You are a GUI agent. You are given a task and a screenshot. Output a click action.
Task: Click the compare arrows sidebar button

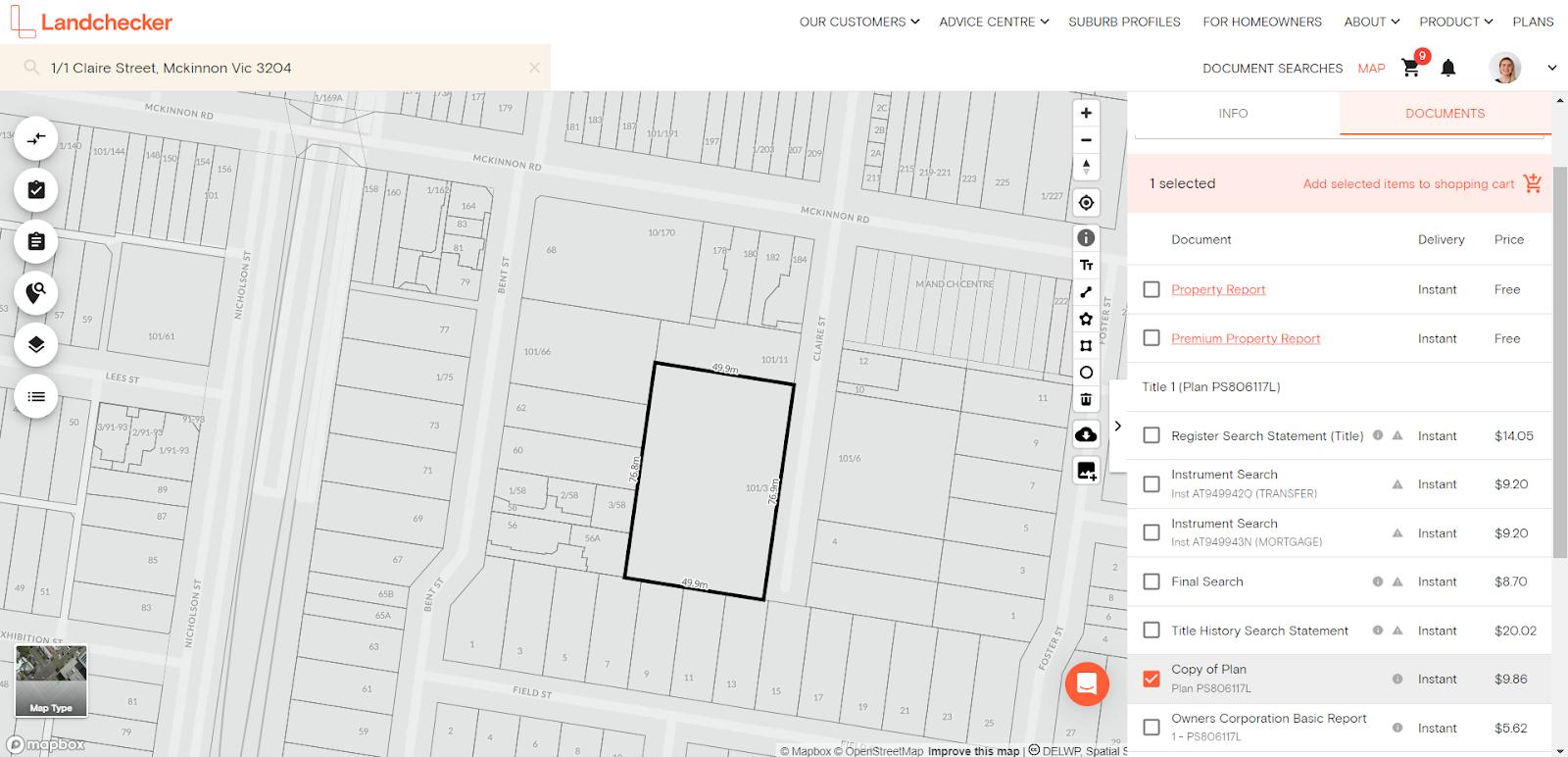(x=36, y=138)
